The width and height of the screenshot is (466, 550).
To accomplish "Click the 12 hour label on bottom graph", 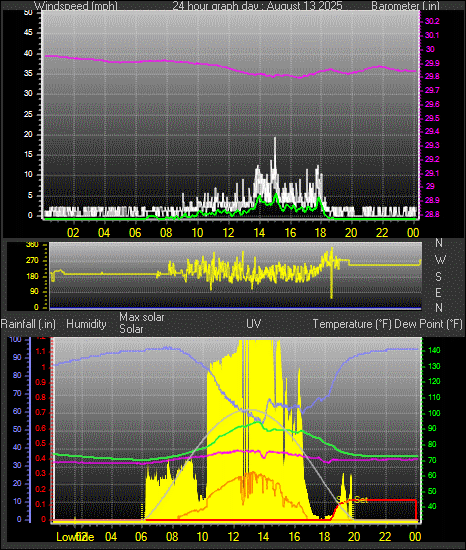I will [233, 537].
